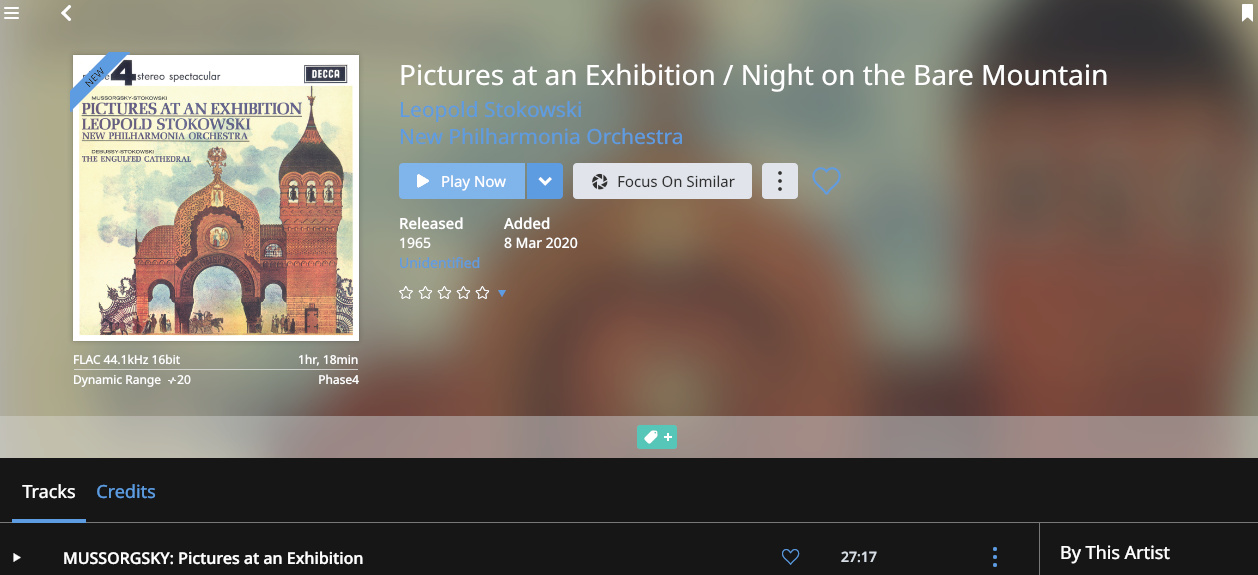Favorite the Mussorgsky track heart
1258x575 pixels.
[790, 557]
